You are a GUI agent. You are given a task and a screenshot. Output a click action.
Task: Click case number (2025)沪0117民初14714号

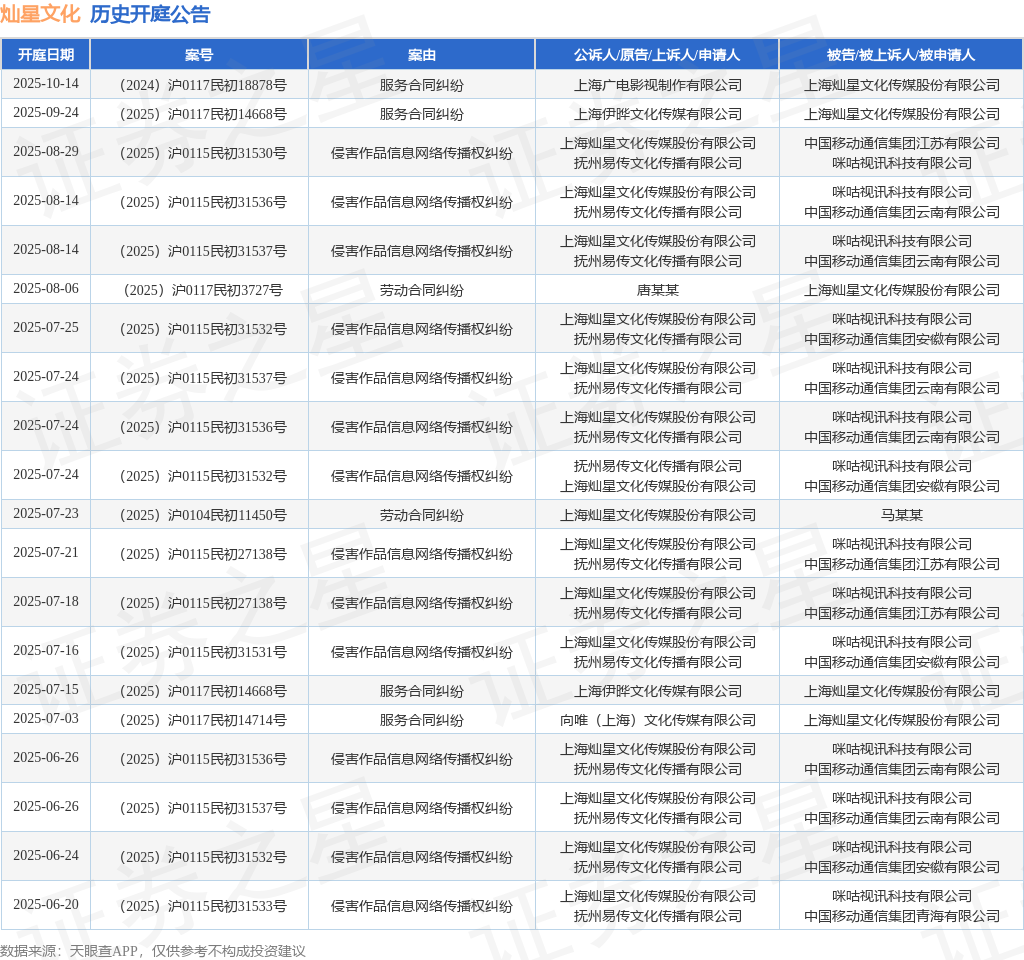coord(202,720)
